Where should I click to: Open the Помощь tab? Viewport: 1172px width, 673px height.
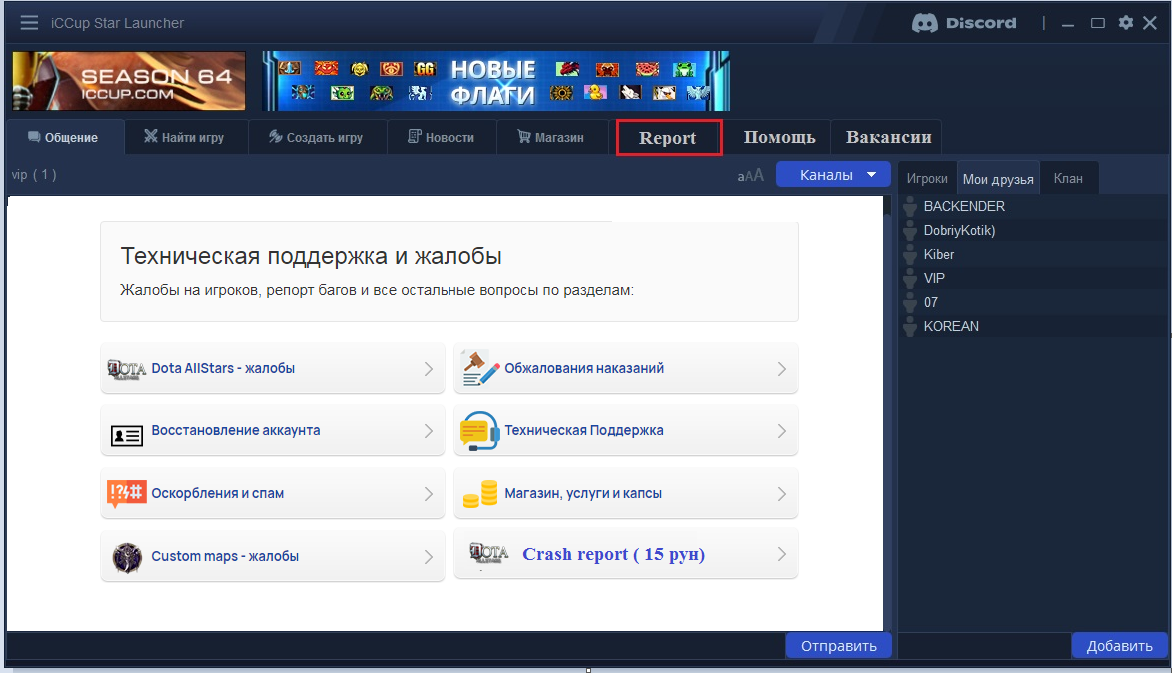click(x=779, y=138)
